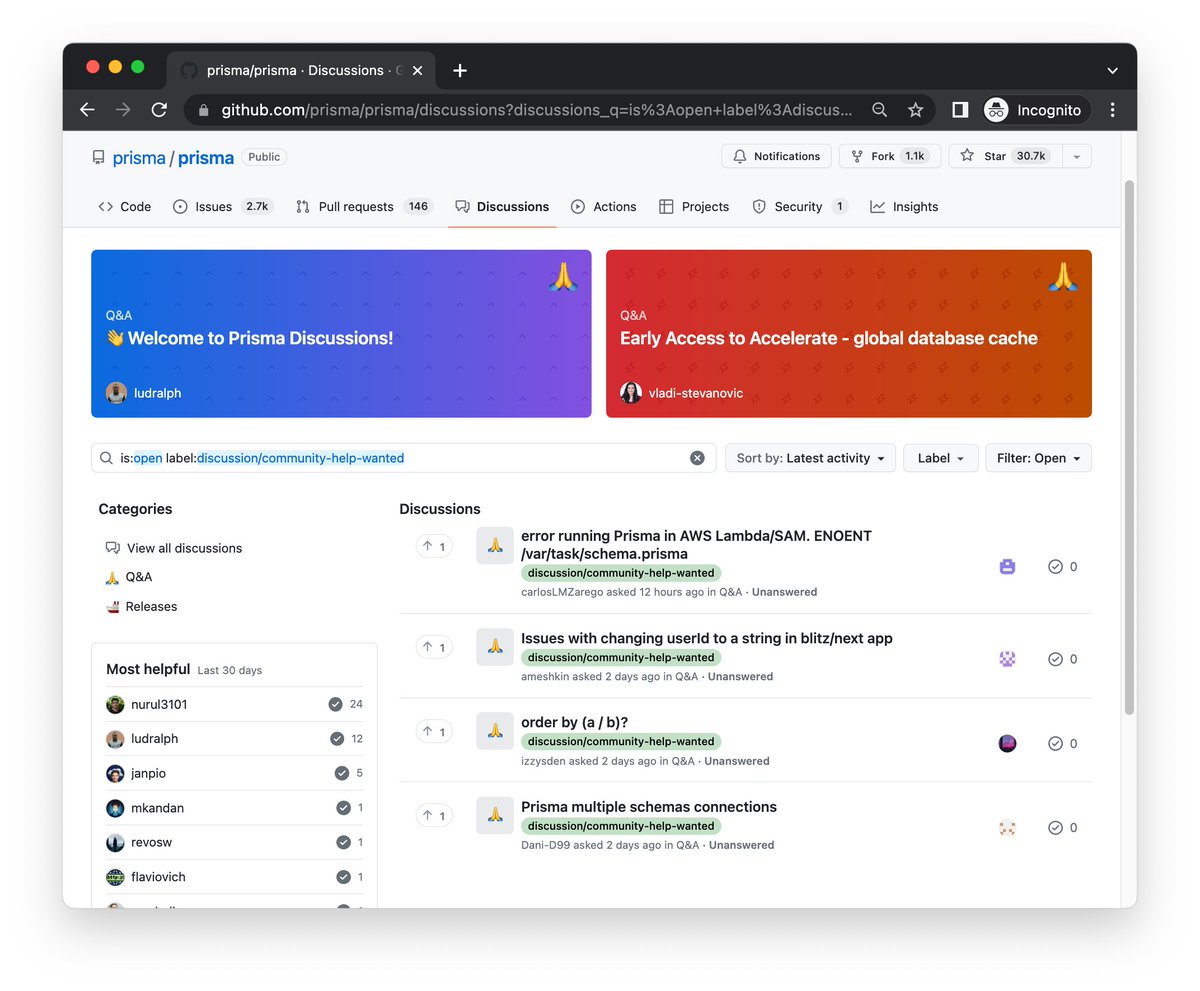Screen dimensions: 1200x991
Task: Upvote the blitz/next userId discussion
Action: click(434, 647)
